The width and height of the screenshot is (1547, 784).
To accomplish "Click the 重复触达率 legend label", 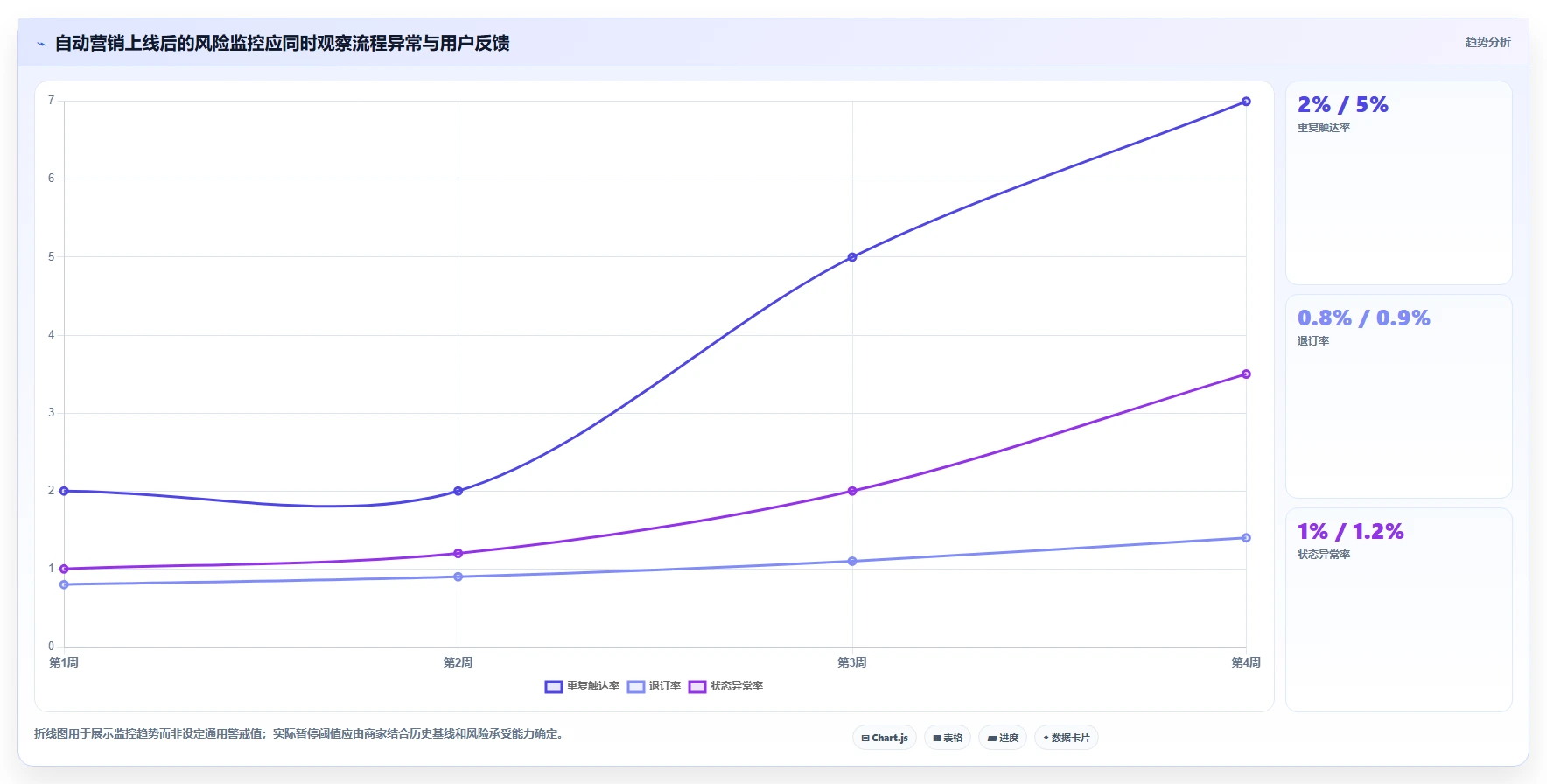I will (592, 686).
